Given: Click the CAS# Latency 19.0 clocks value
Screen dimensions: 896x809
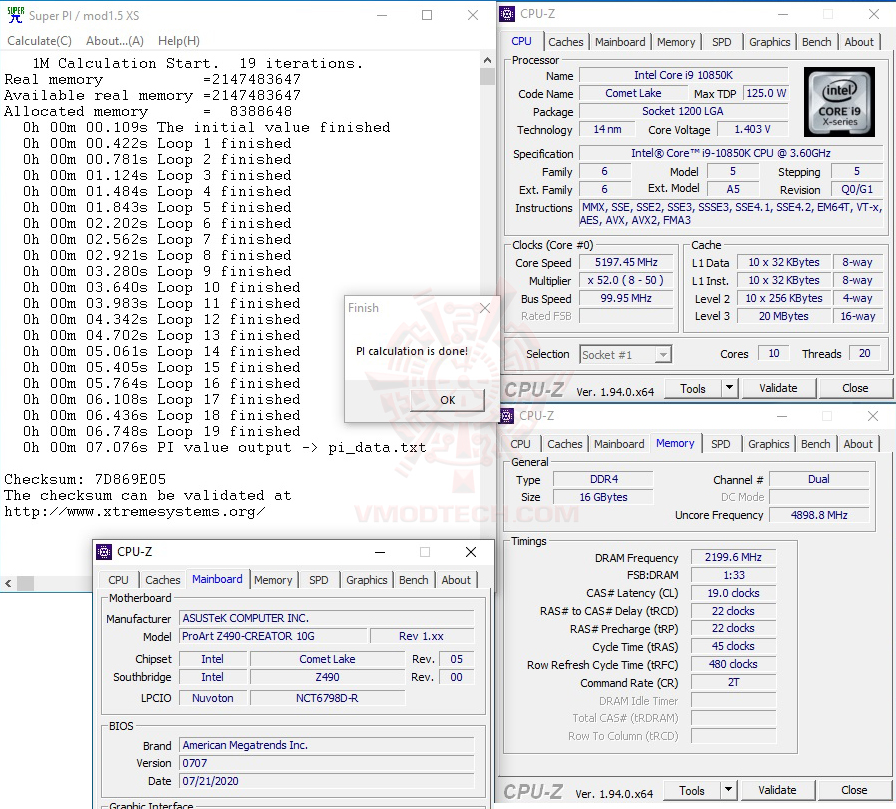Looking at the screenshot, I should tap(733, 593).
